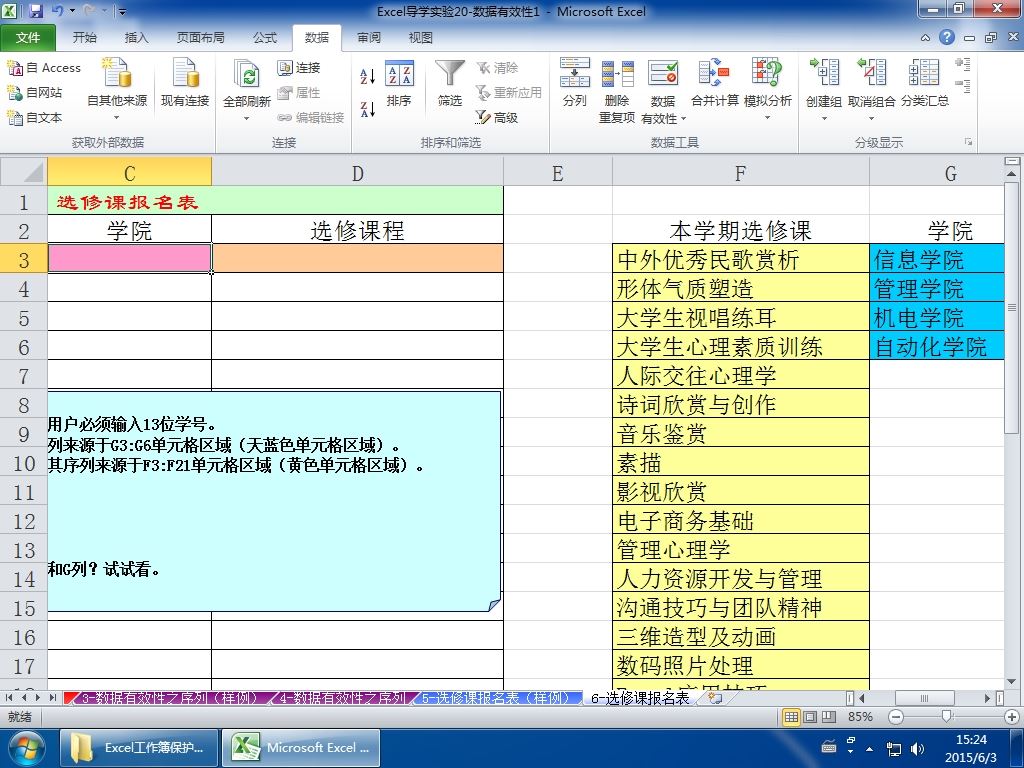Viewport: 1024px width, 768px height.
Task: Click the What-If Analysis (模拟分析) icon
Action: 767,73
